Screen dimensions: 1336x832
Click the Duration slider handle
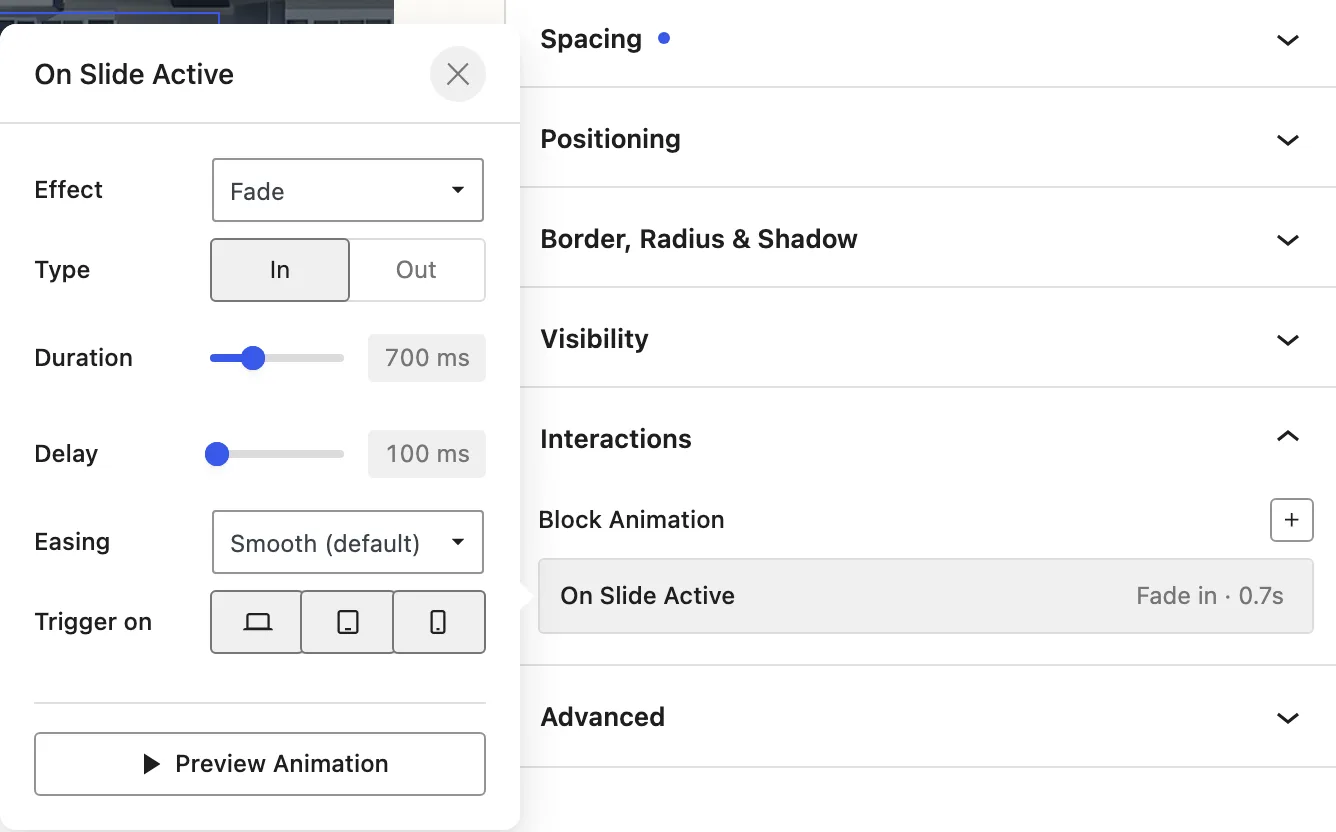[253, 358]
